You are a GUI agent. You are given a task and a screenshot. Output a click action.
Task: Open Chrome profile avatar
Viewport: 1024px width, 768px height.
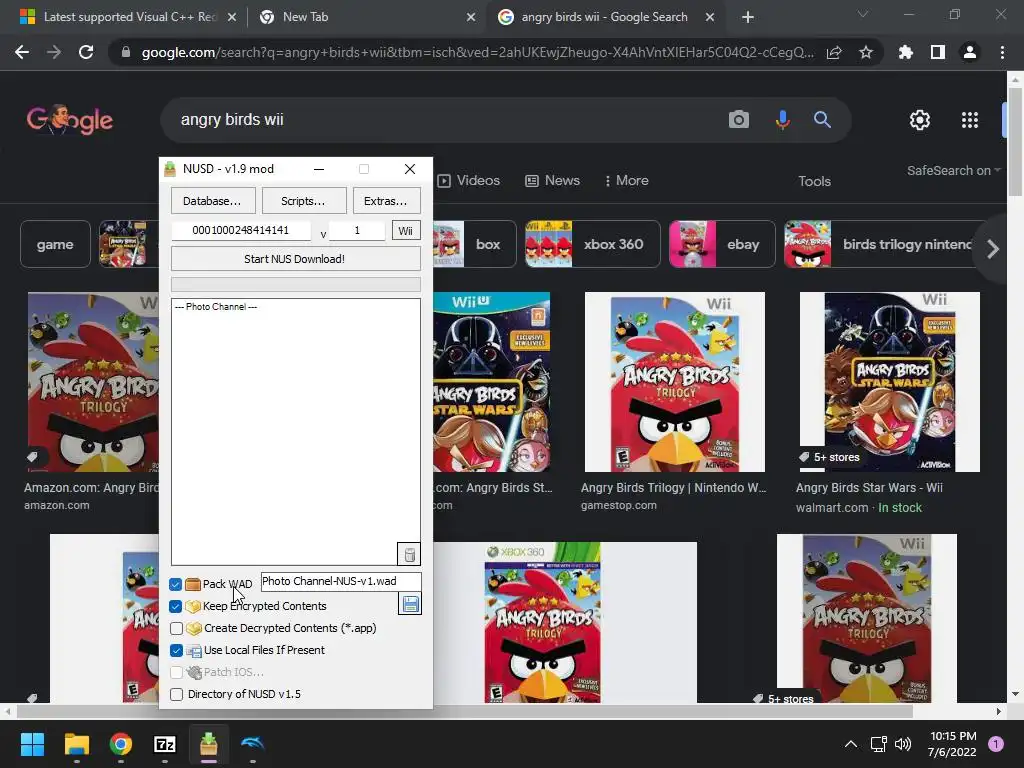(970, 52)
